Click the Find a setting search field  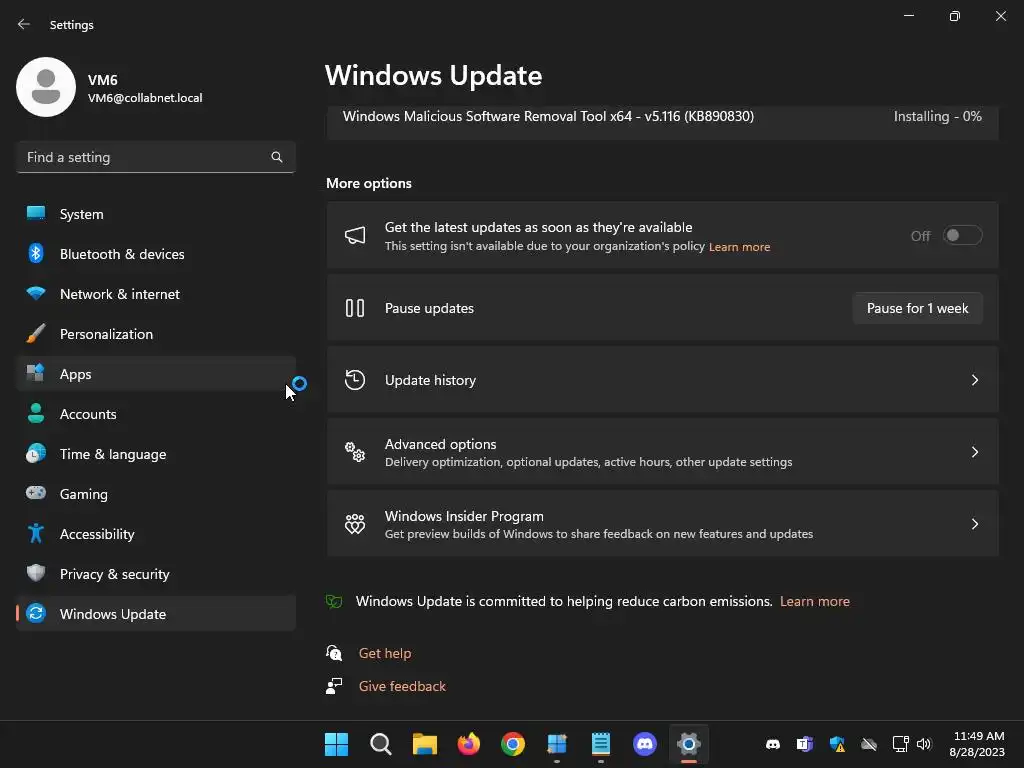point(156,157)
